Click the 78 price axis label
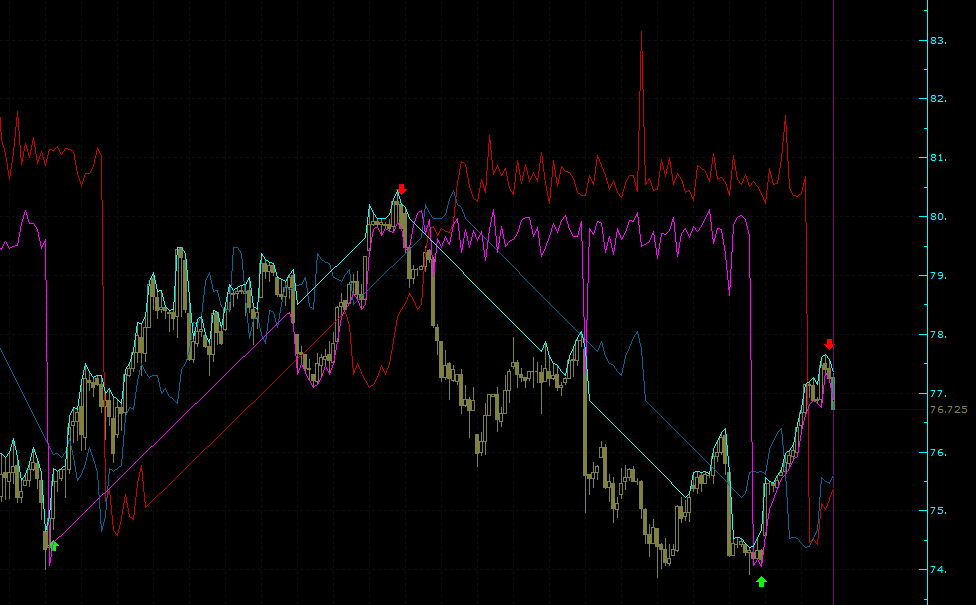This screenshot has width=976, height=605. 938,335
